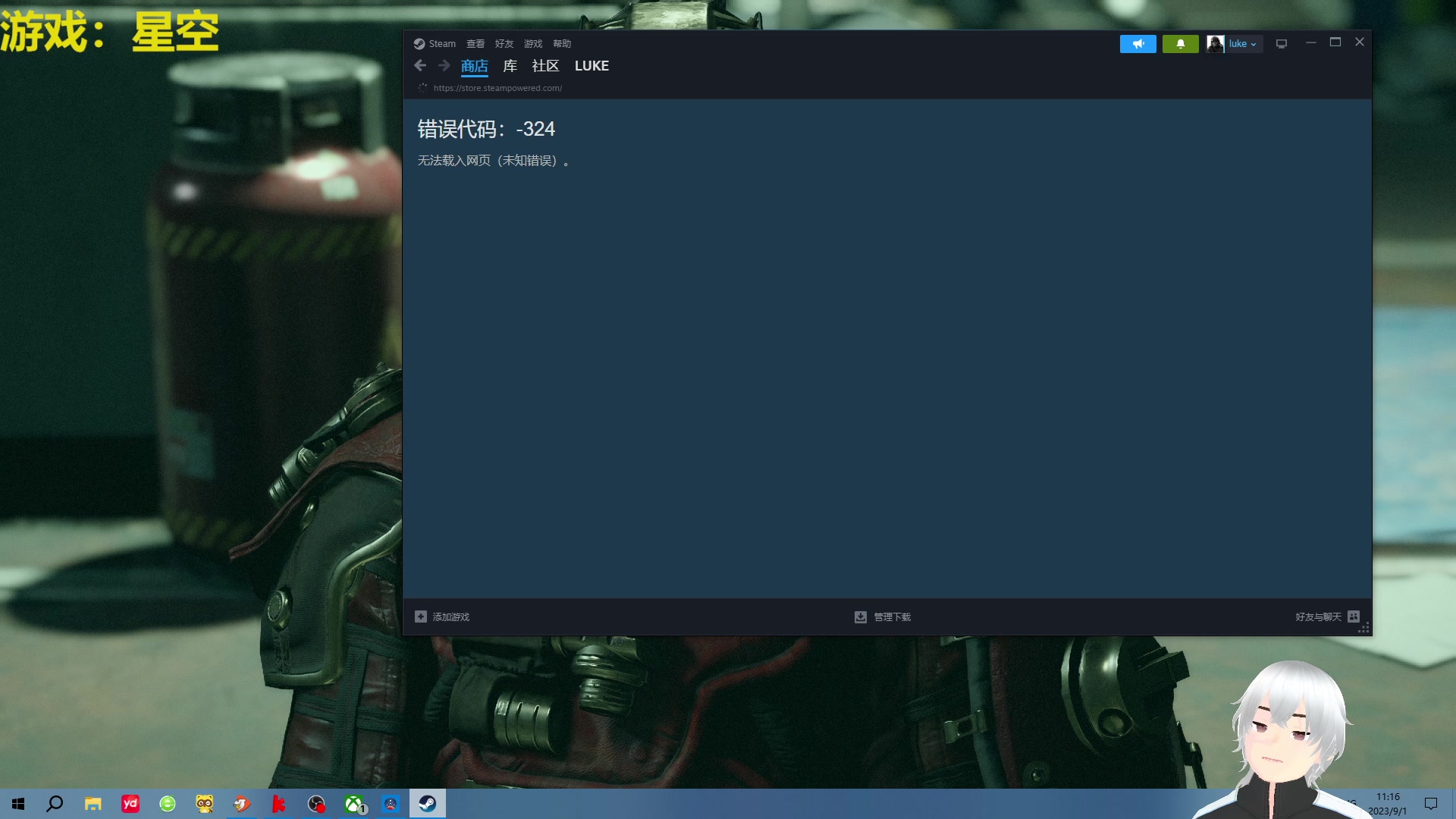Viewport: 1456px width, 819px height.
Task: Switch to the 商店 tab
Action: [475, 66]
